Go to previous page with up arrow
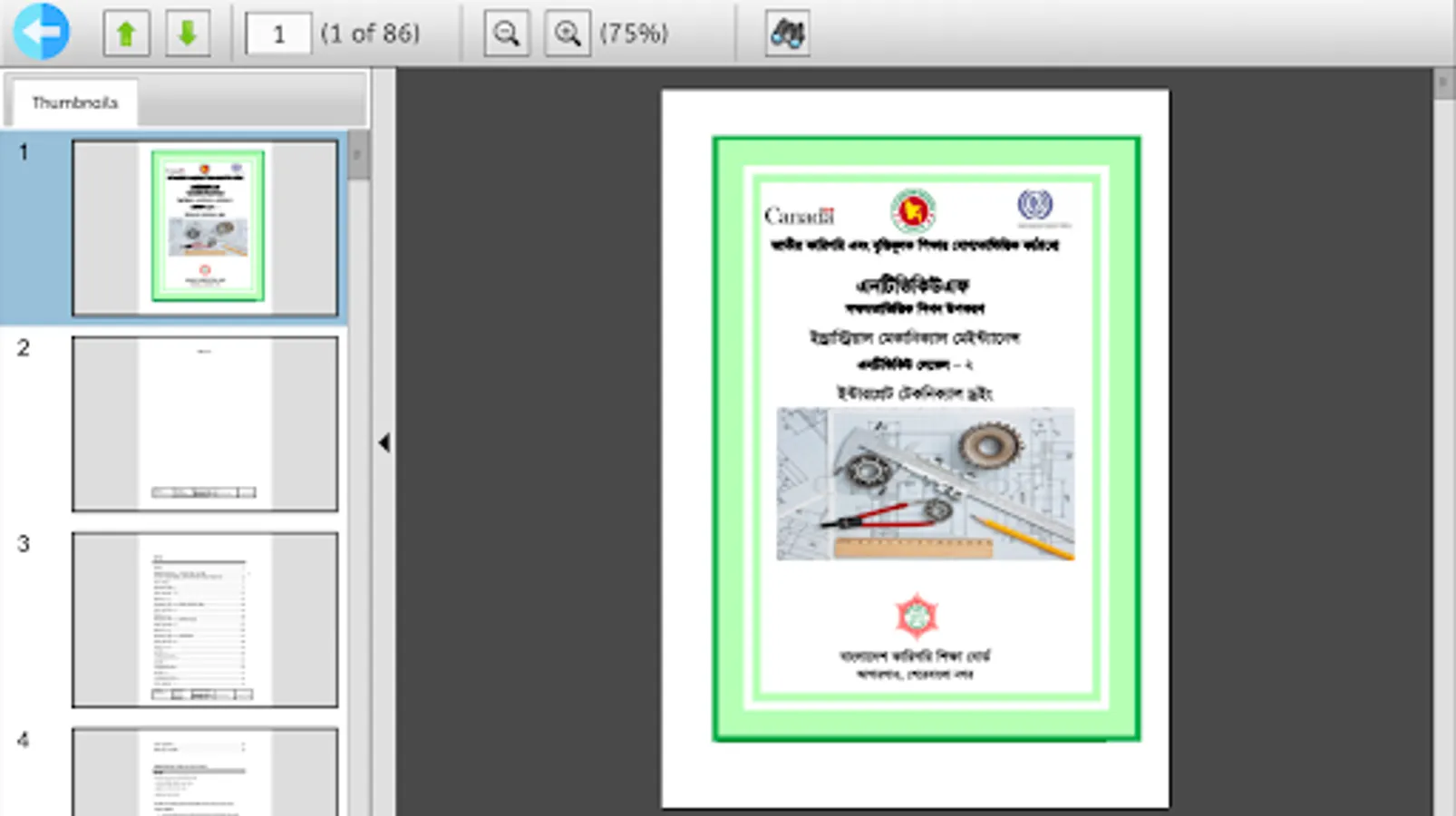The height and width of the screenshot is (816, 1456). click(126, 34)
